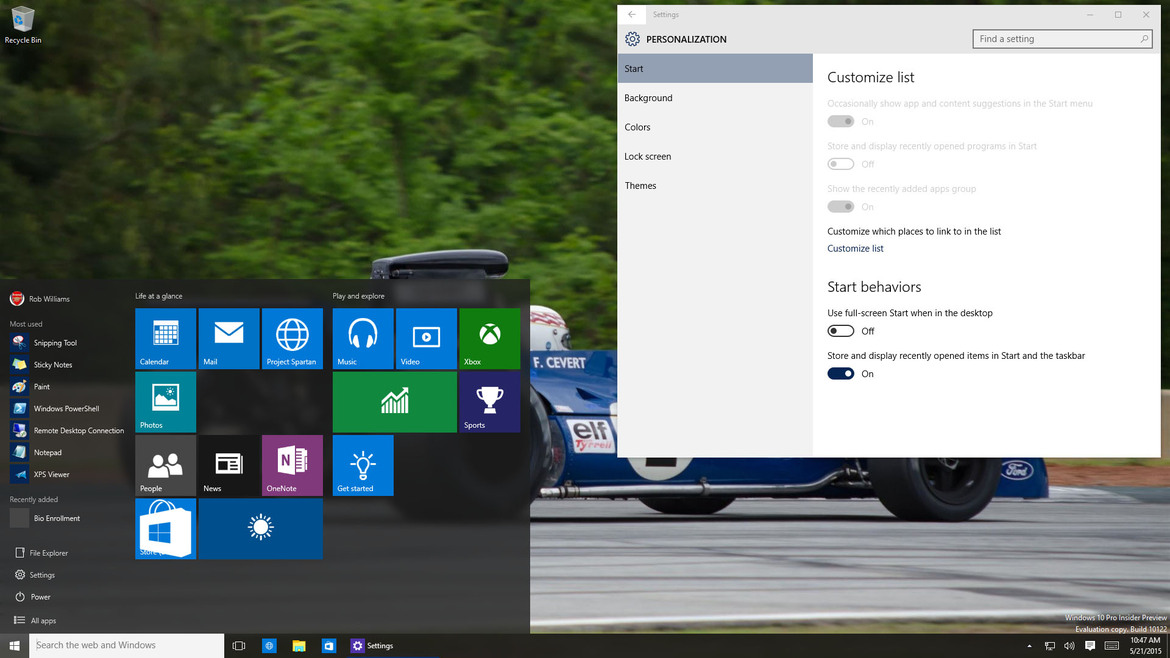Launch the OneNote tile
This screenshot has width=1170, height=658.
[x=292, y=466]
